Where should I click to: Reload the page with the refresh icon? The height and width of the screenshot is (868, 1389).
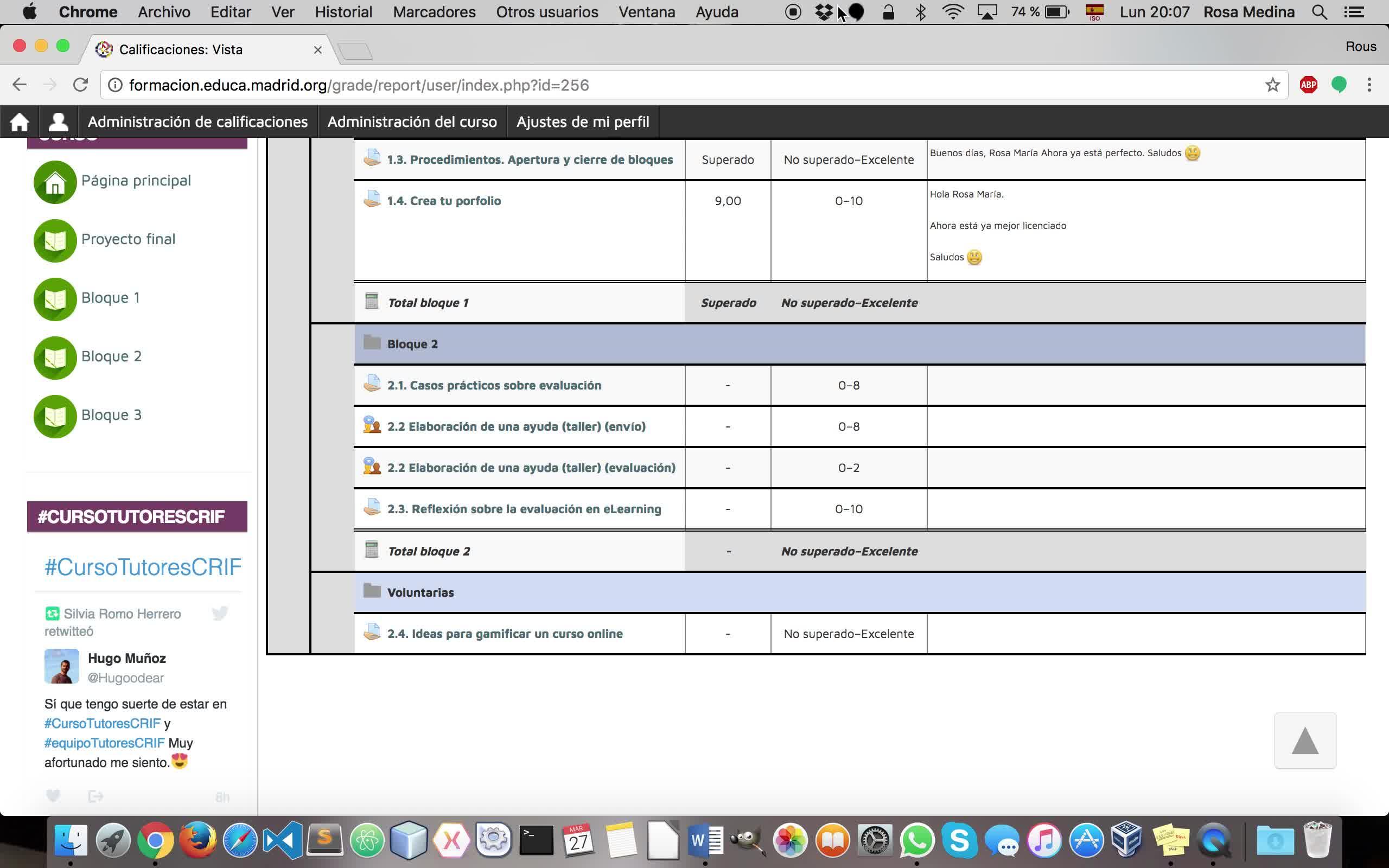click(x=80, y=85)
